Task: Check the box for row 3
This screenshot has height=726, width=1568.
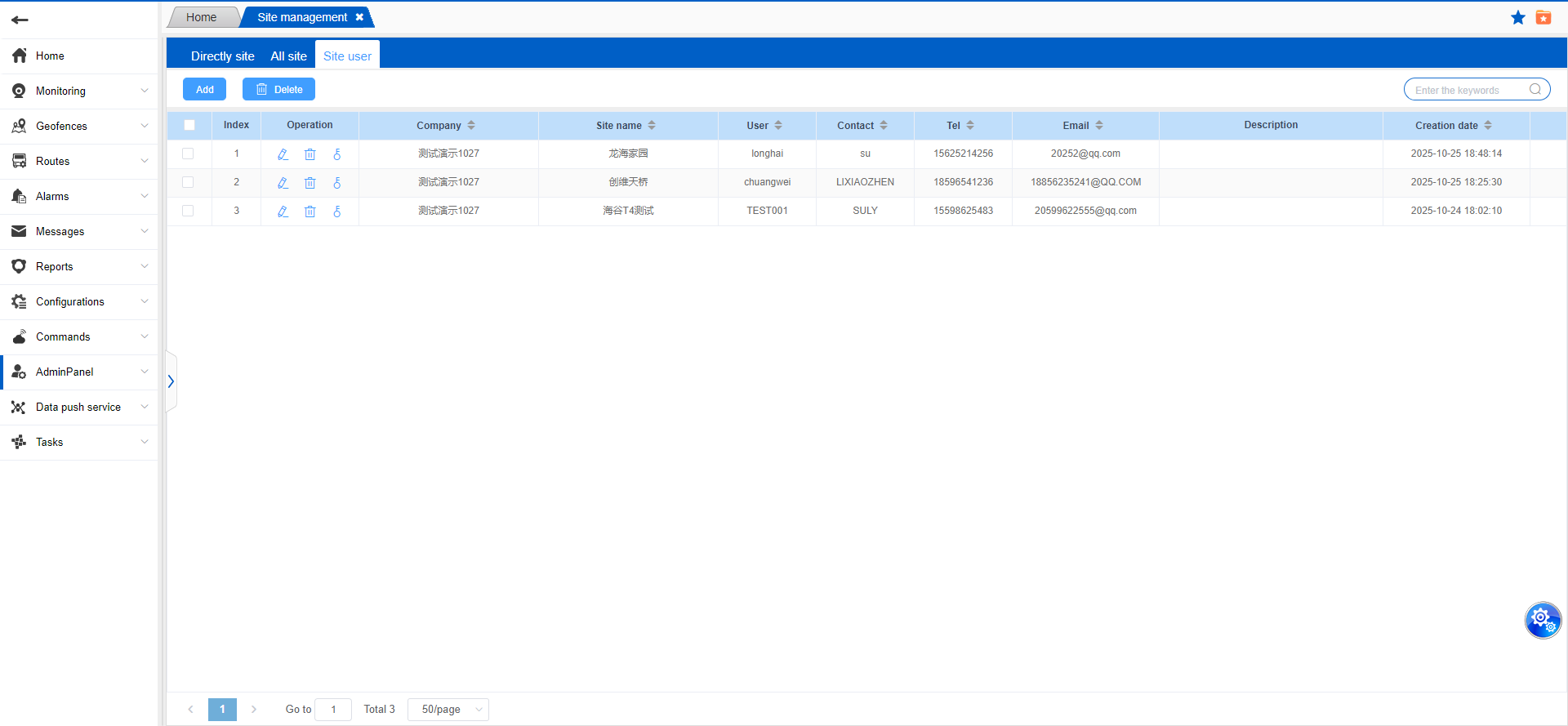Action: (x=188, y=211)
